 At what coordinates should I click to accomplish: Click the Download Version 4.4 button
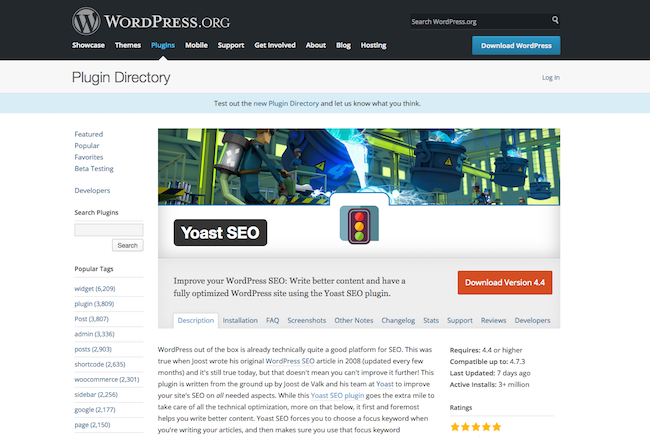(505, 283)
